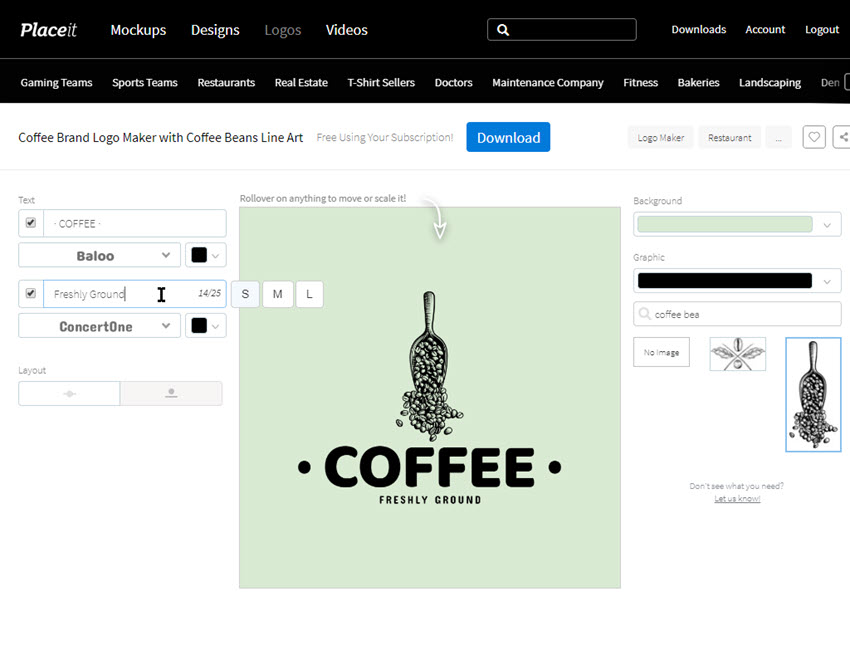Click the Download button
The height and width of the screenshot is (645, 850).
click(x=508, y=137)
